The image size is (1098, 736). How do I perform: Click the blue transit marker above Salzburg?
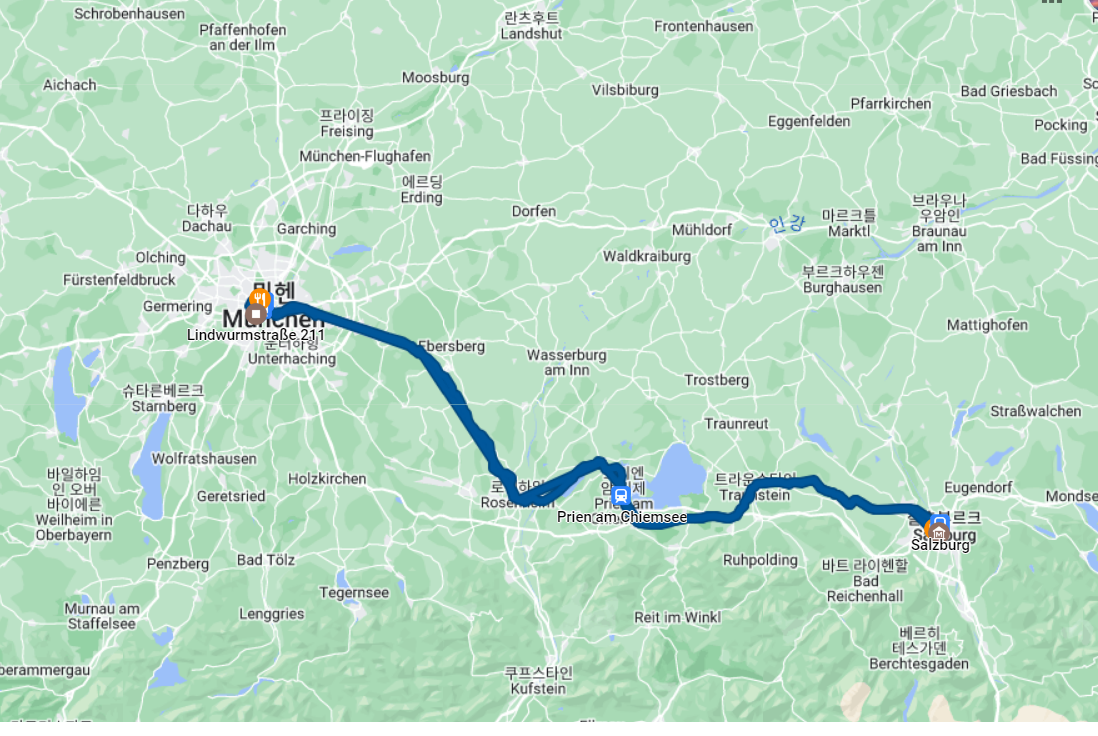click(x=939, y=522)
